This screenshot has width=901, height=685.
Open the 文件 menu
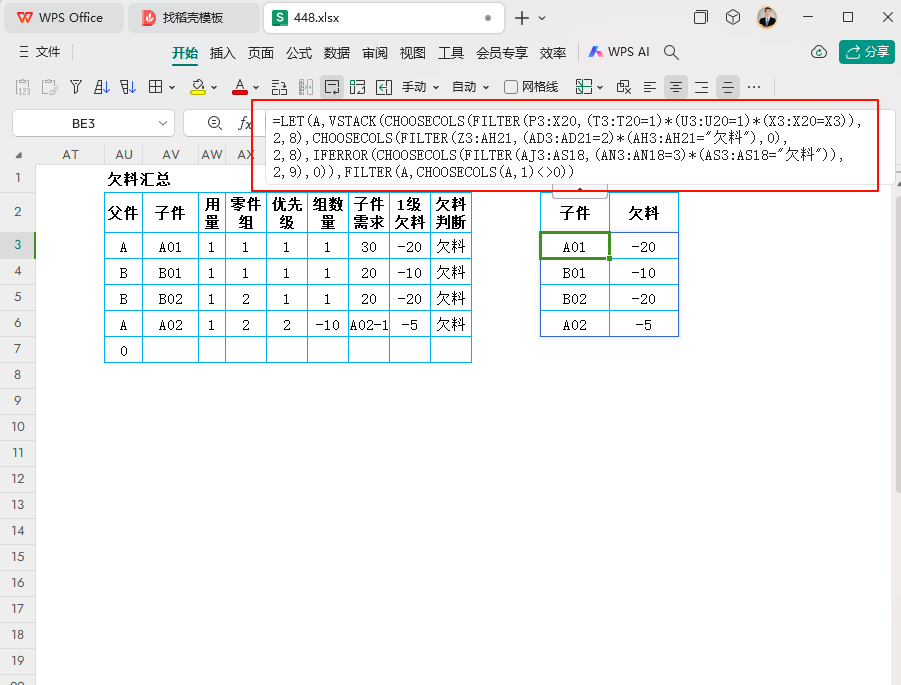click(x=40, y=52)
